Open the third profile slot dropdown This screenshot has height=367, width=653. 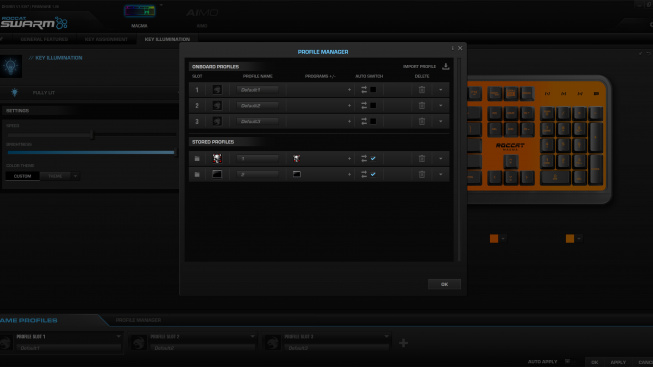click(x=386, y=336)
